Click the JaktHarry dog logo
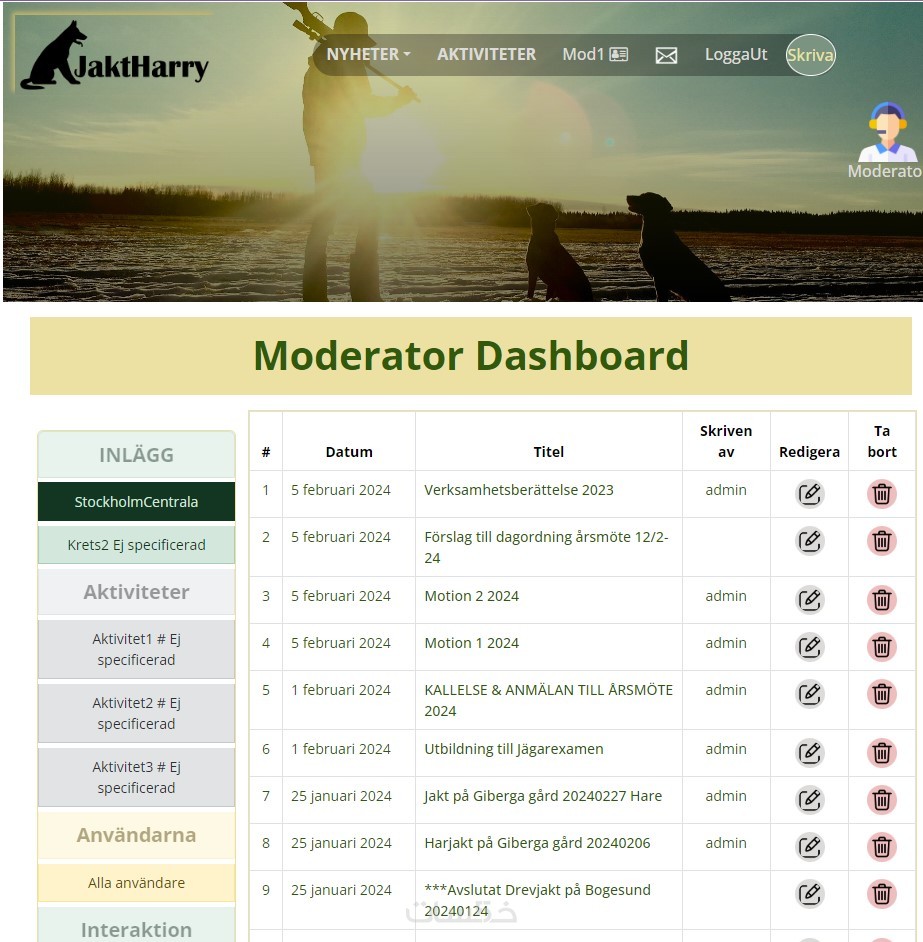The height and width of the screenshot is (942, 923). click(114, 56)
